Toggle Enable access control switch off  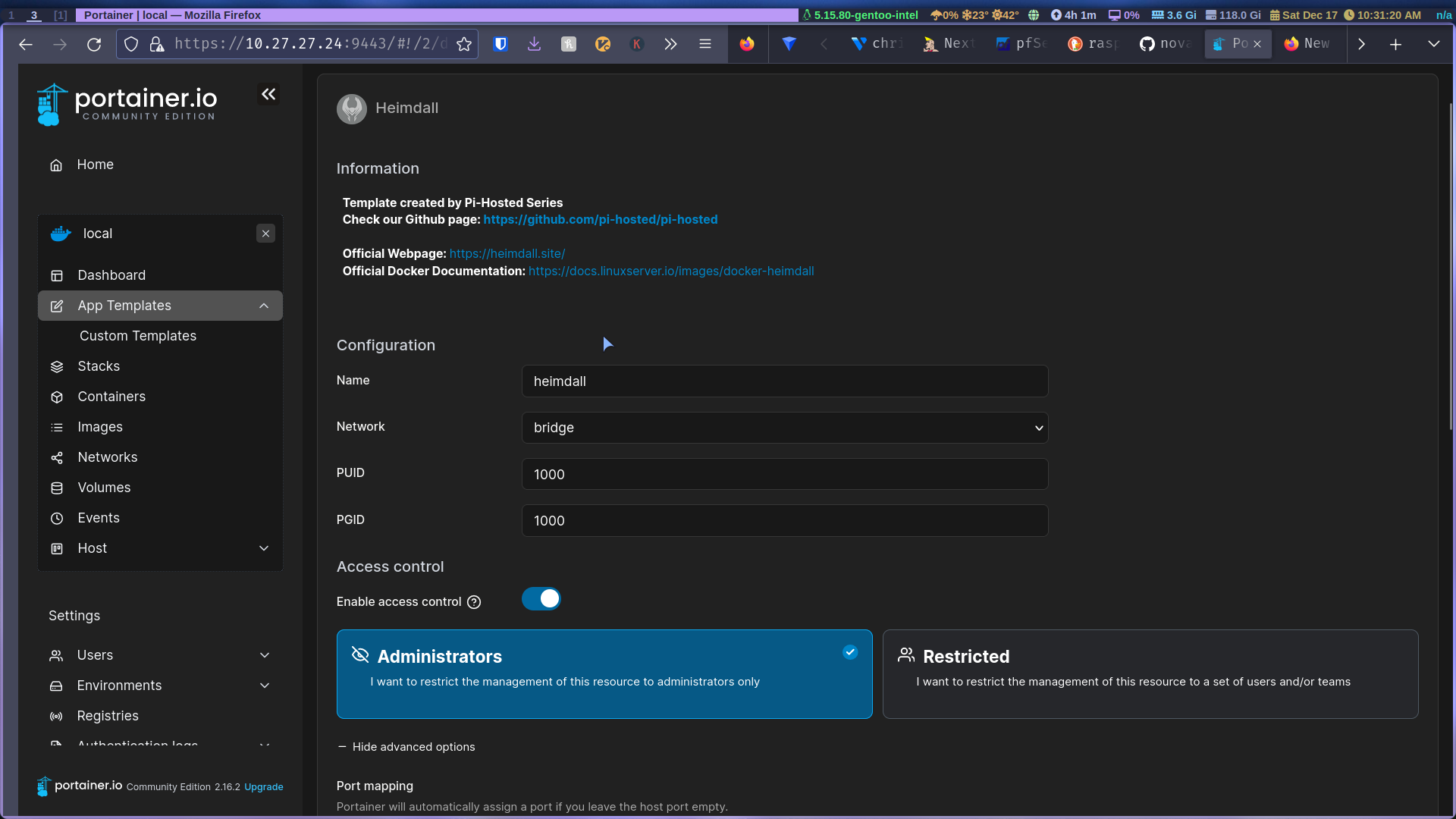click(x=541, y=599)
